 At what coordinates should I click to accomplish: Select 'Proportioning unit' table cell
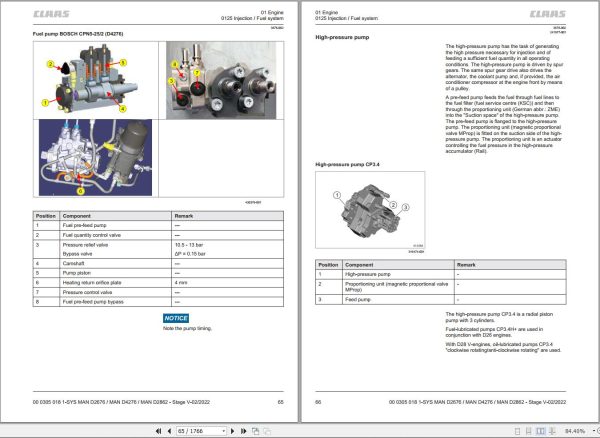[x=398, y=287]
